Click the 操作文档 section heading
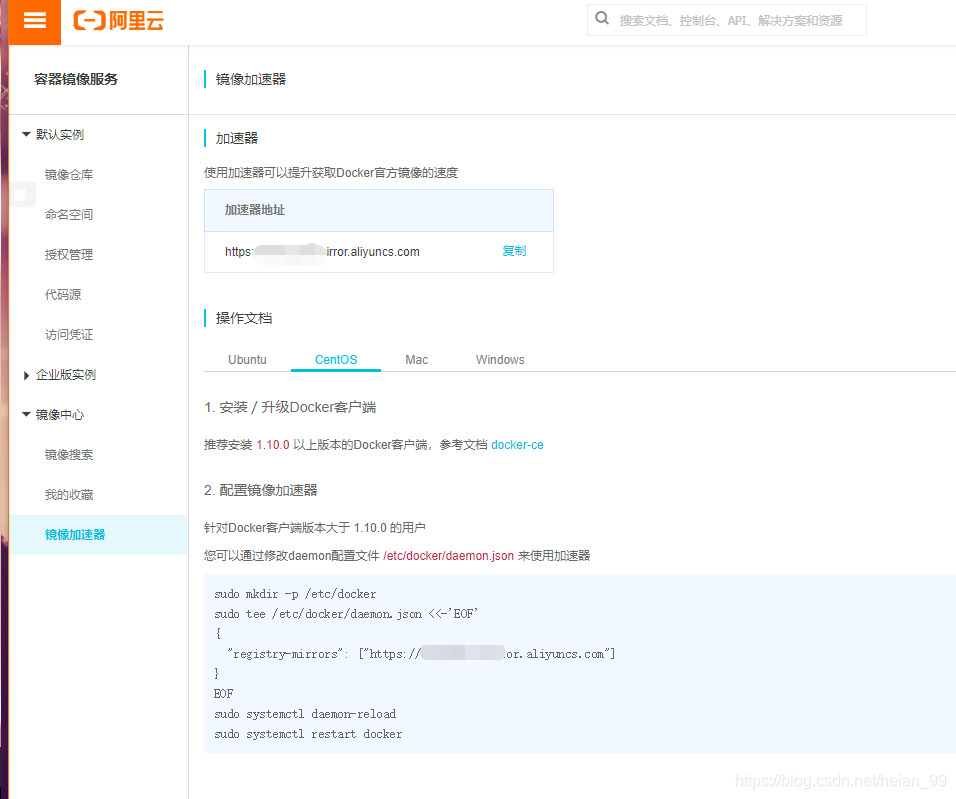The image size is (956, 799). click(x=244, y=318)
